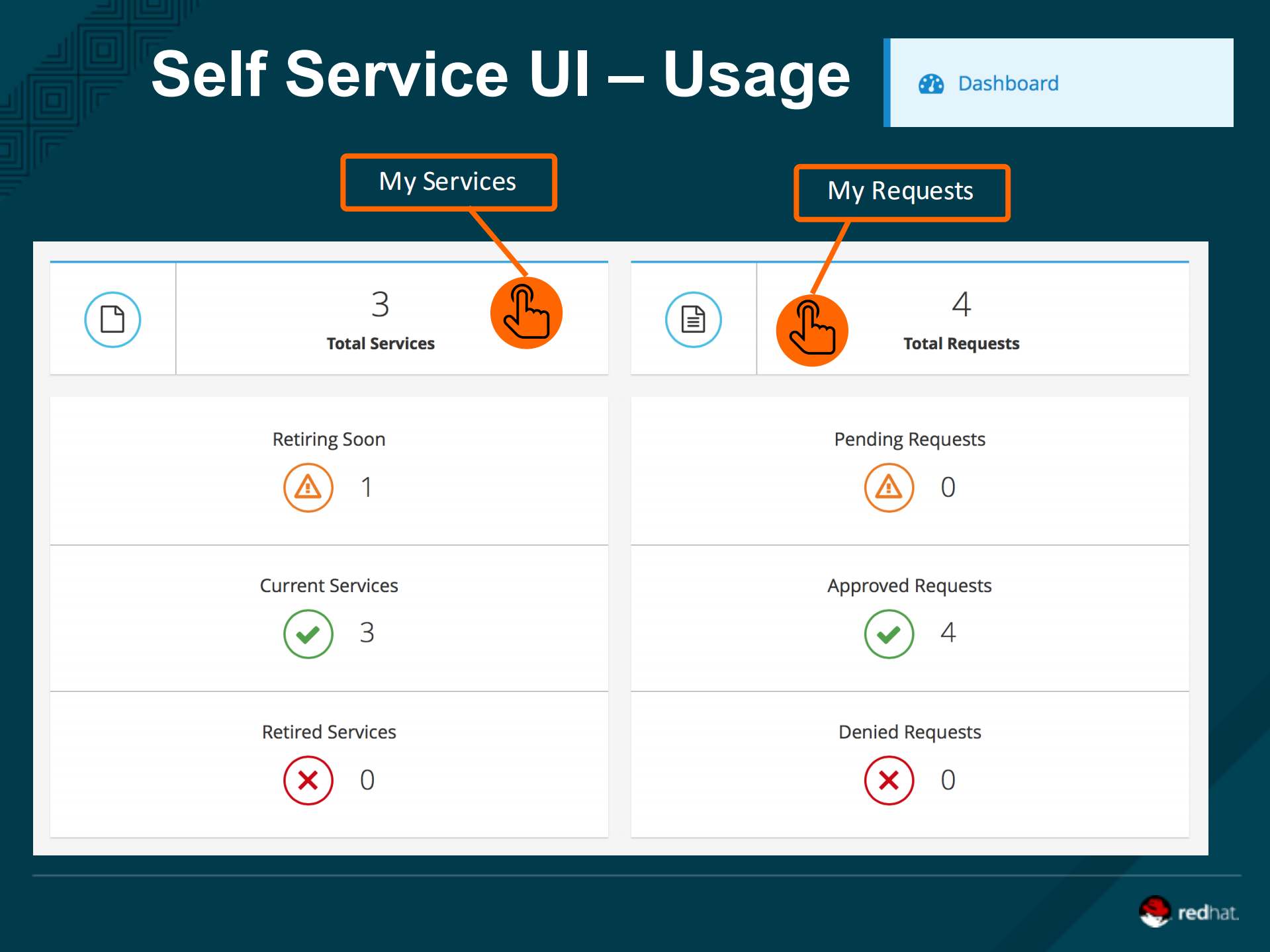The width and height of the screenshot is (1270, 952).
Task: Open the Total Requests link
Action: pyautogui.click(x=961, y=343)
